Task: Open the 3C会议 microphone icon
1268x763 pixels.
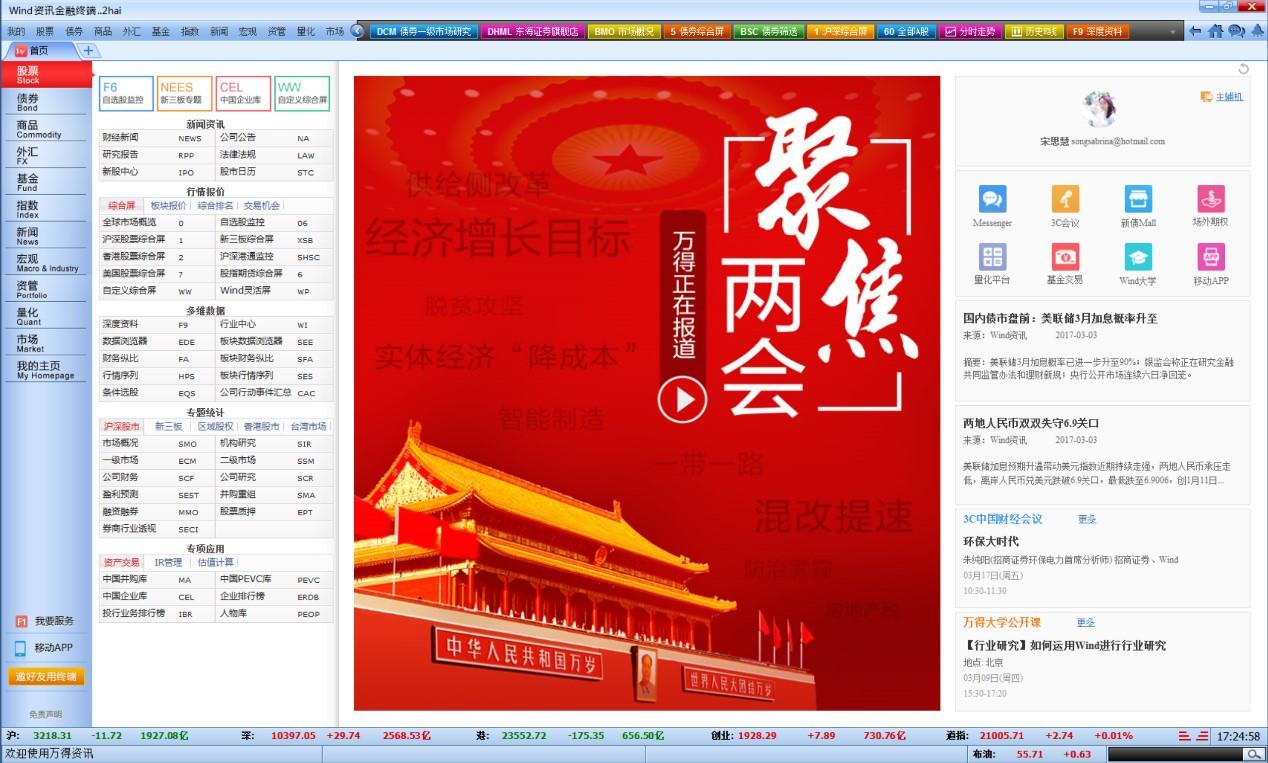Action: pos(1065,199)
